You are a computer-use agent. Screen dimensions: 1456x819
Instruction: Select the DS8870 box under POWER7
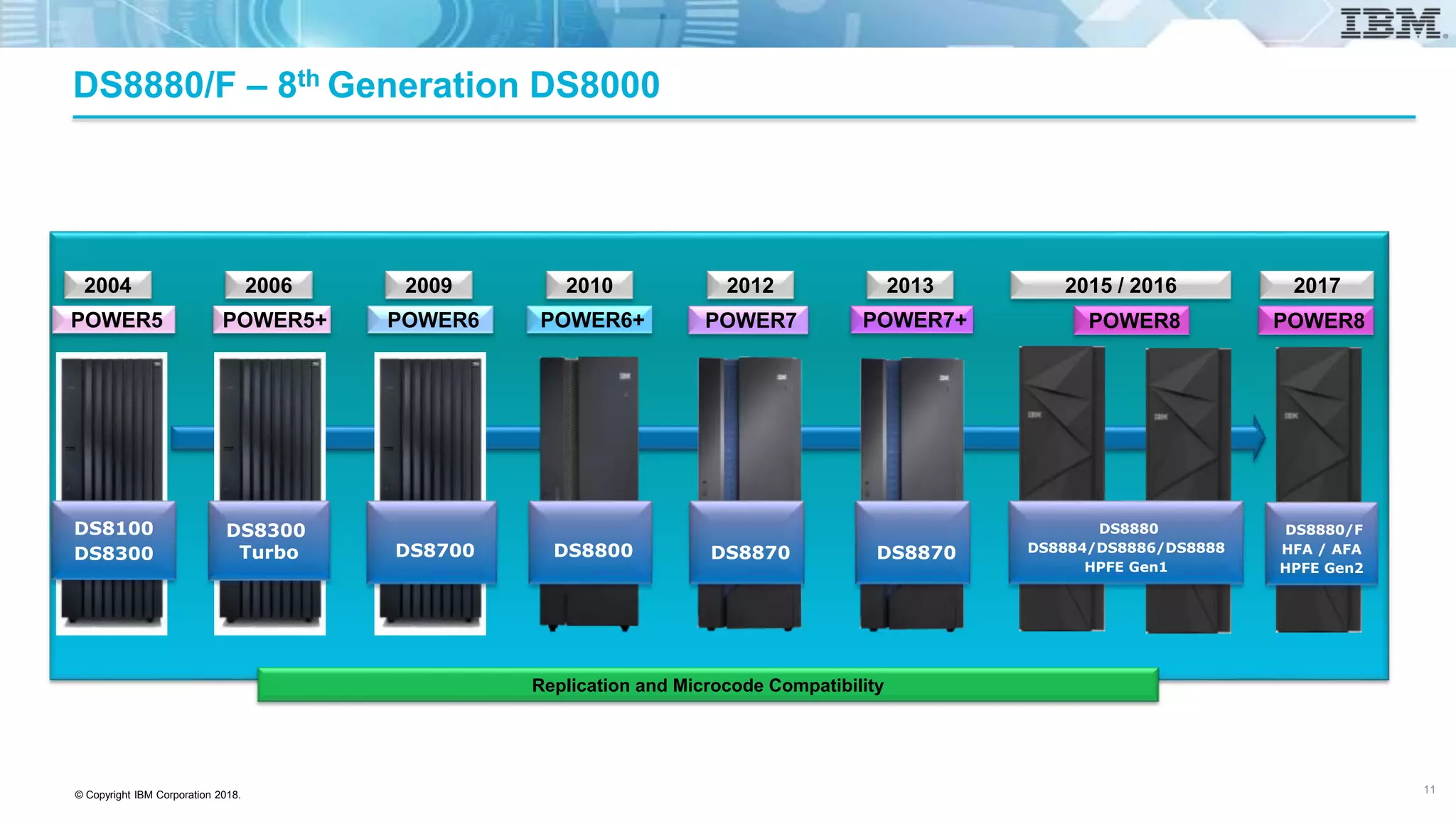pyautogui.click(x=747, y=542)
